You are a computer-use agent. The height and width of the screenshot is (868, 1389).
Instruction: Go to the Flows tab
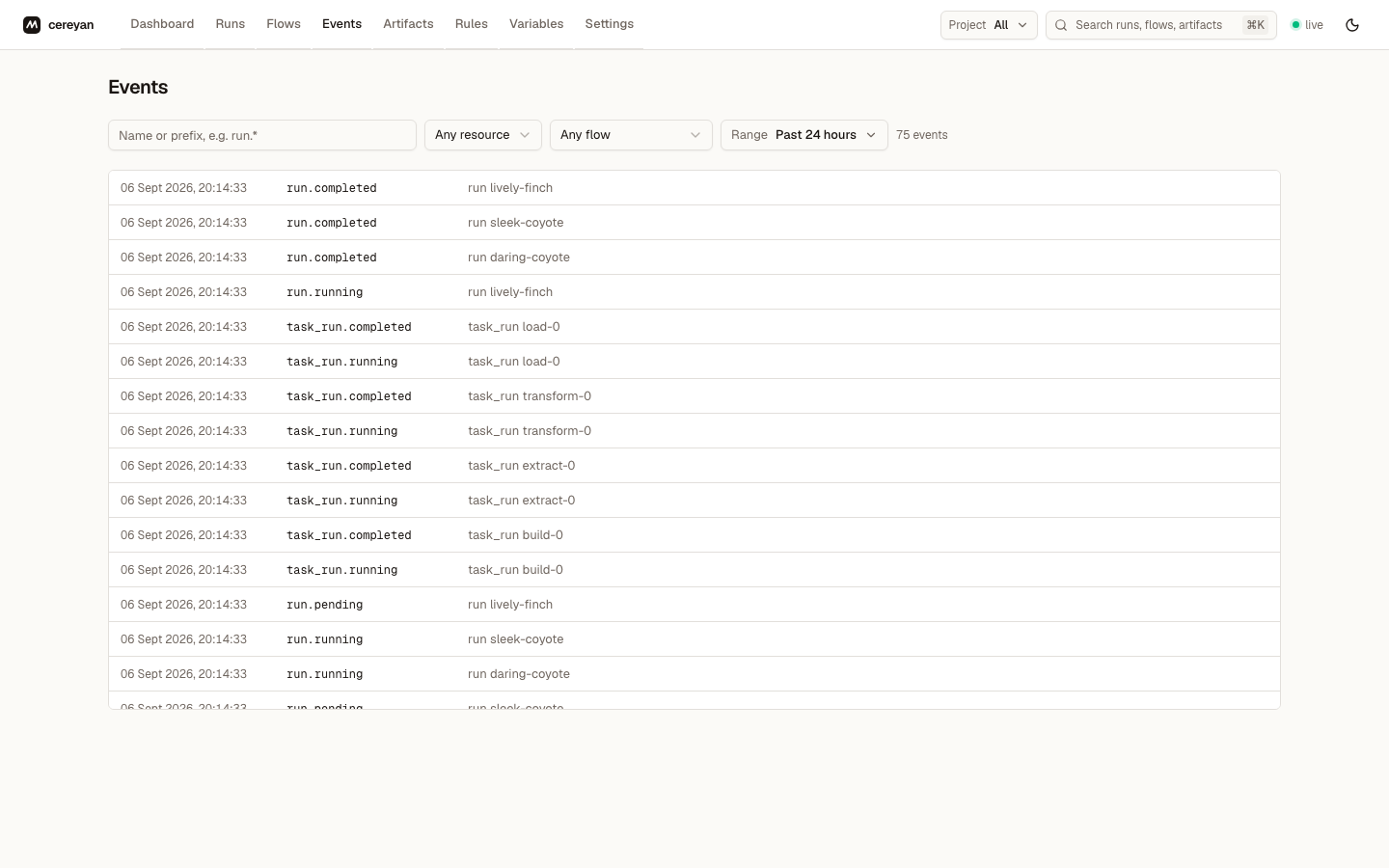coord(284,24)
